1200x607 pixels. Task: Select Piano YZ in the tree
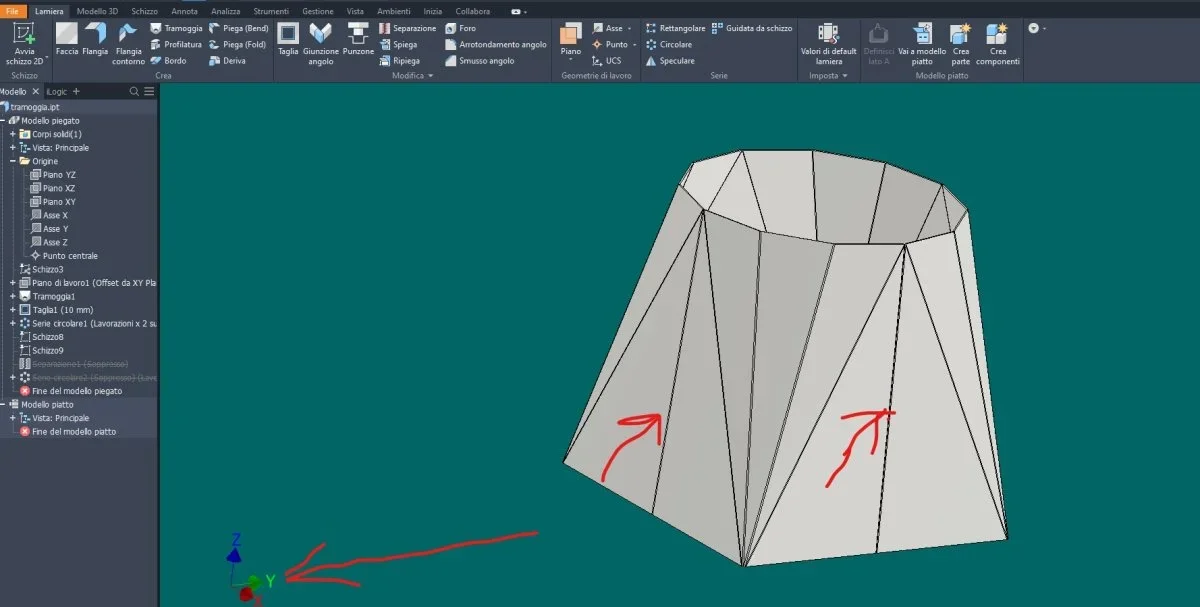[52, 175]
